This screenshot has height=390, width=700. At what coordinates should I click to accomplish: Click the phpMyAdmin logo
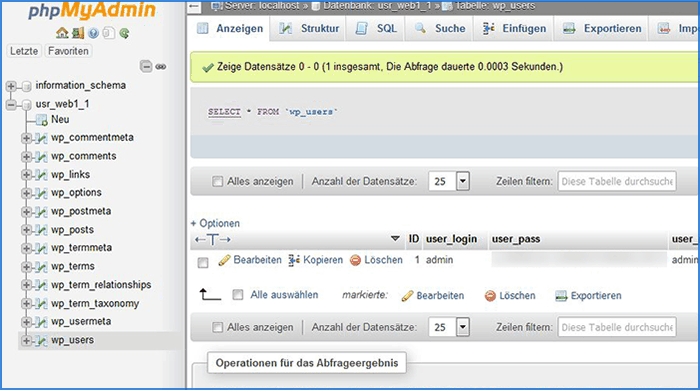[x=92, y=11]
